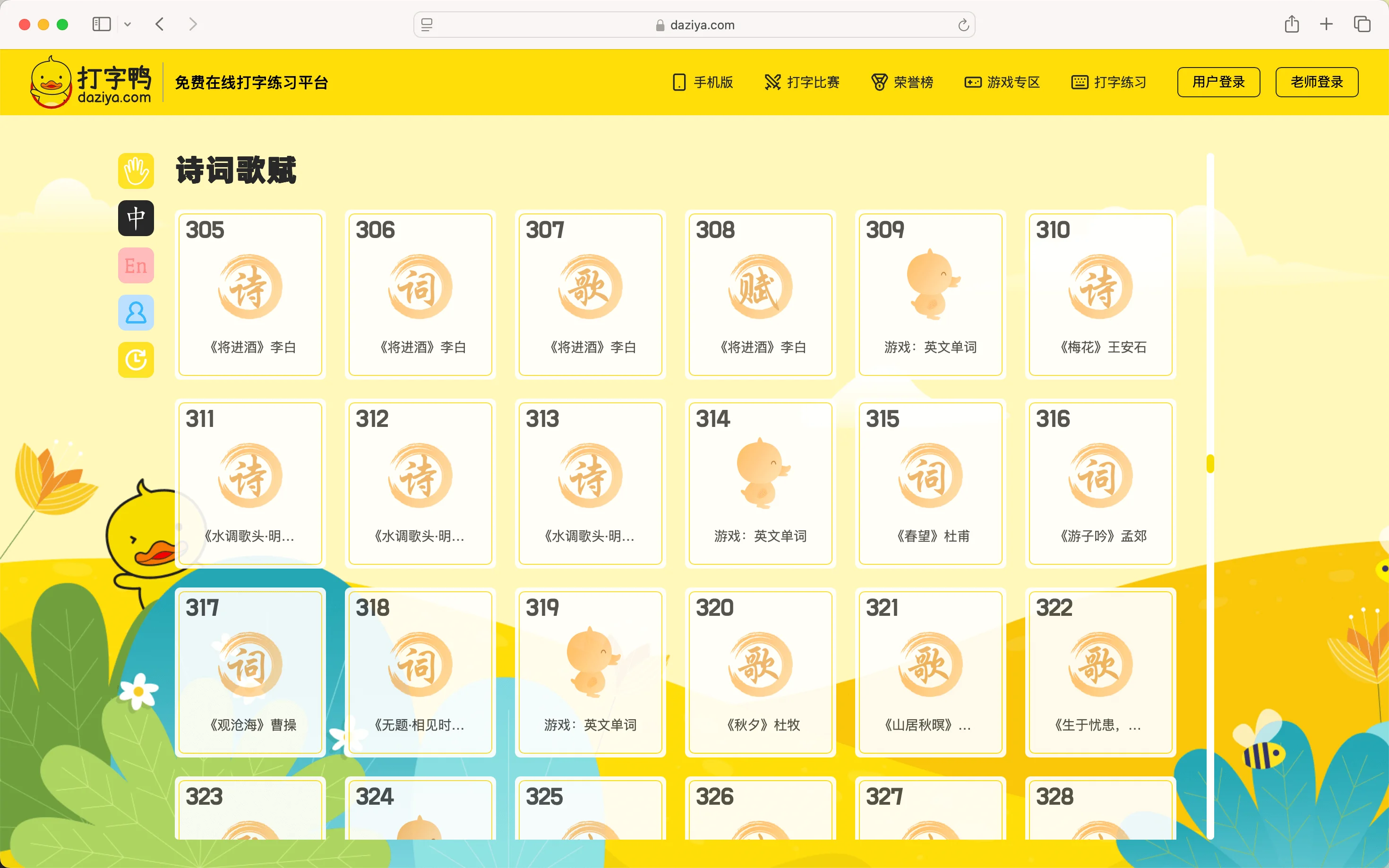This screenshot has height=868, width=1389.
Task: Open the 打字比赛 menu item
Action: [x=802, y=82]
